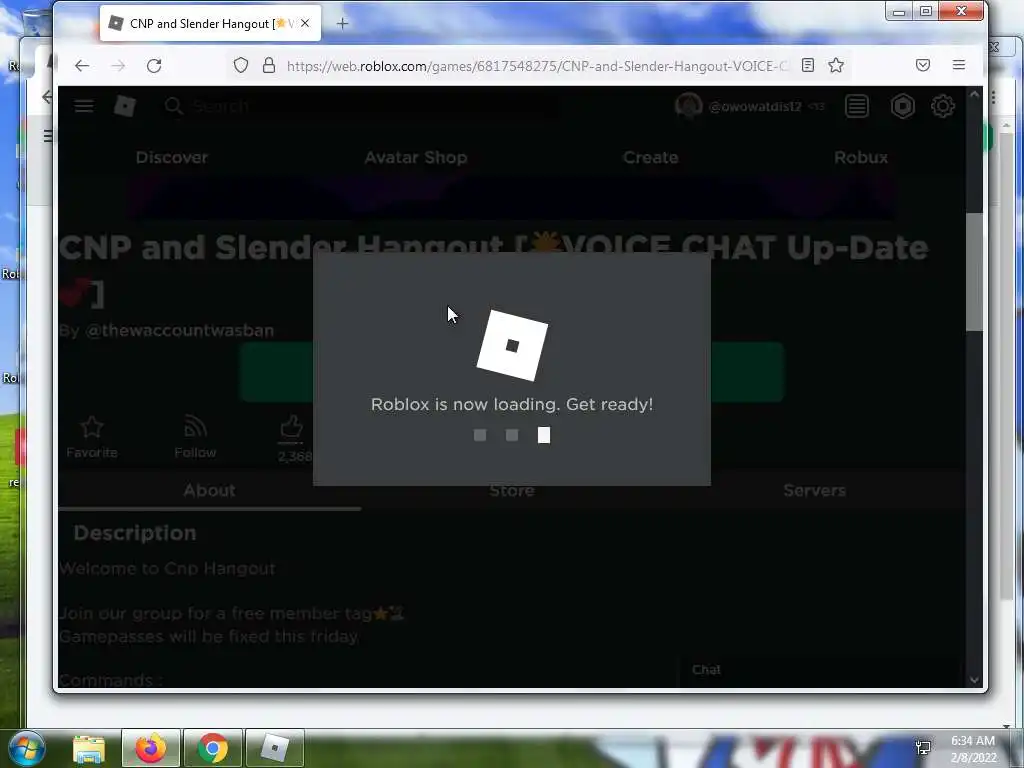Click the padlock site security icon
This screenshot has height=768, width=1024.
(x=268, y=65)
